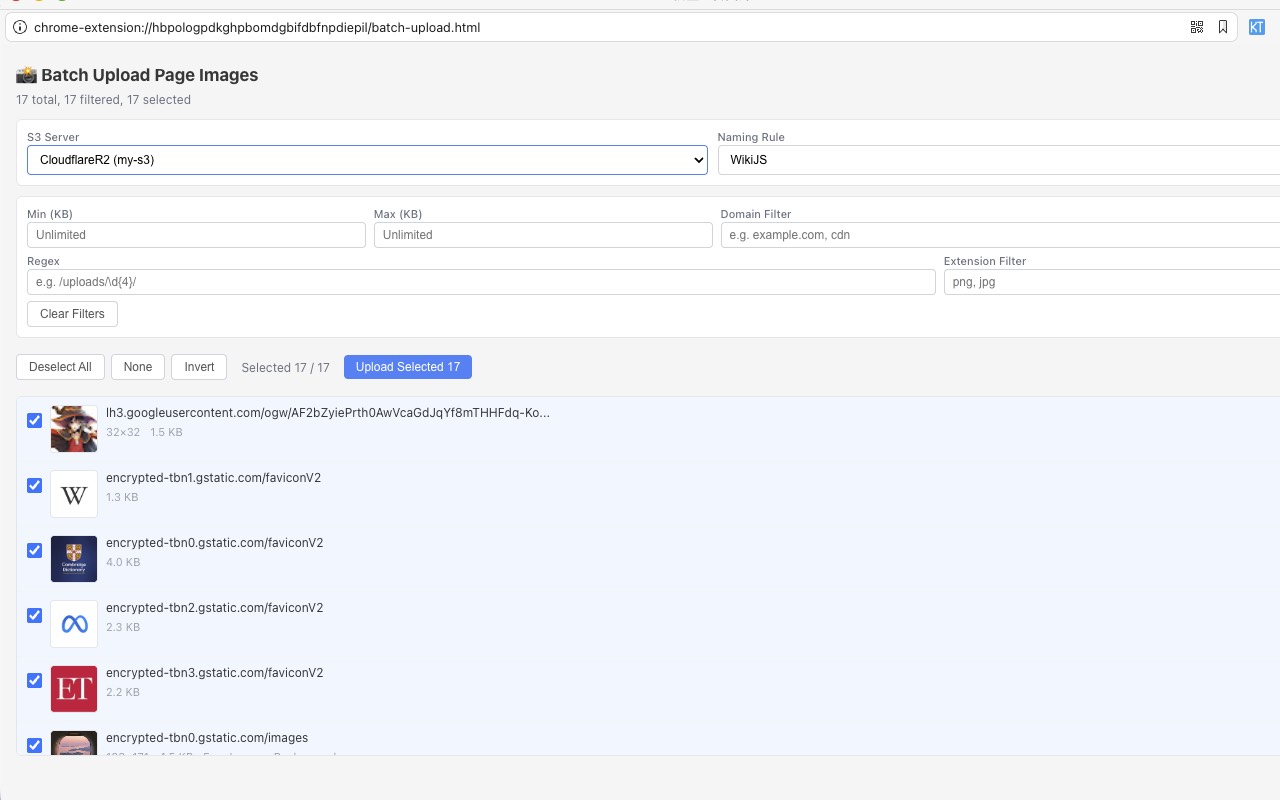The height and width of the screenshot is (800, 1280).
Task: Uncheck the lh3.googleusercontent.com image checkbox
Action: pyautogui.click(x=34, y=420)
